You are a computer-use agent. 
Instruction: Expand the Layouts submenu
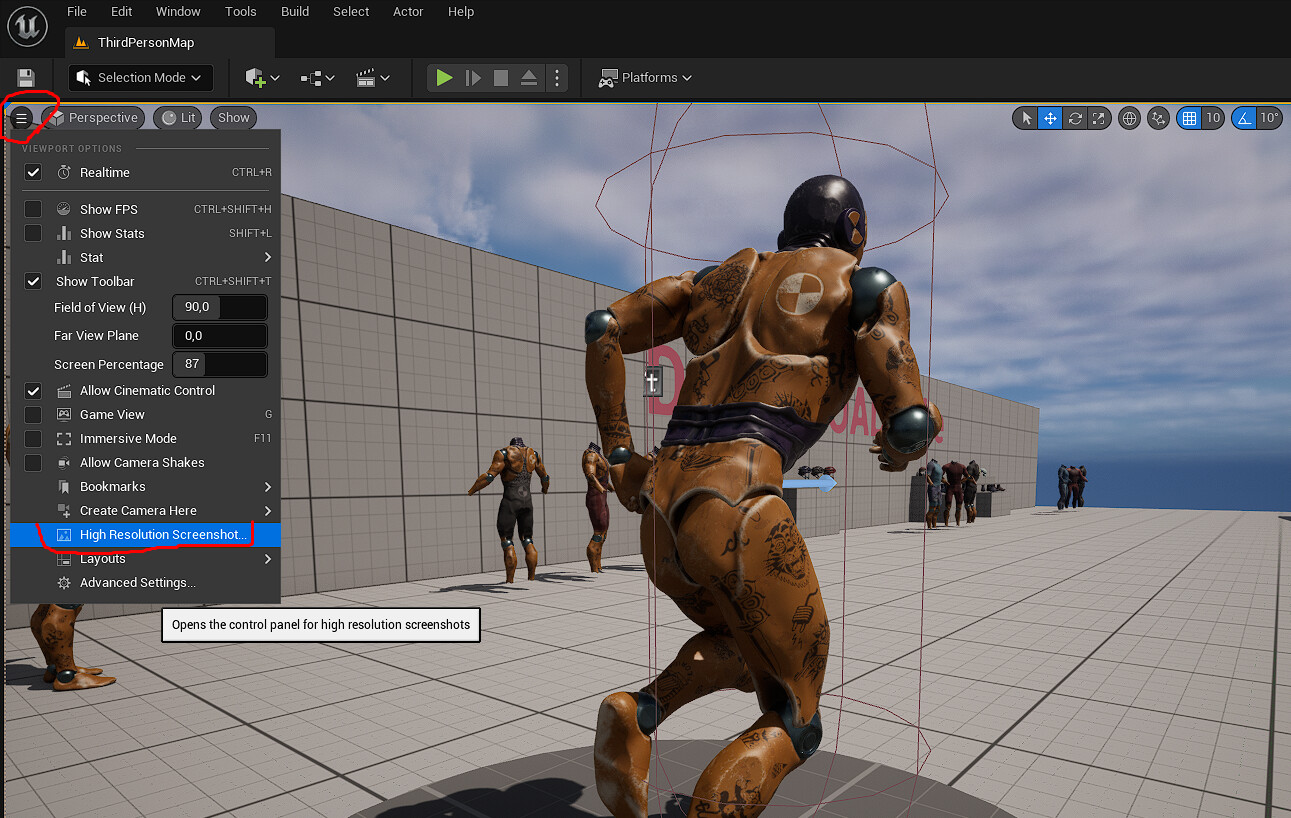145,558
